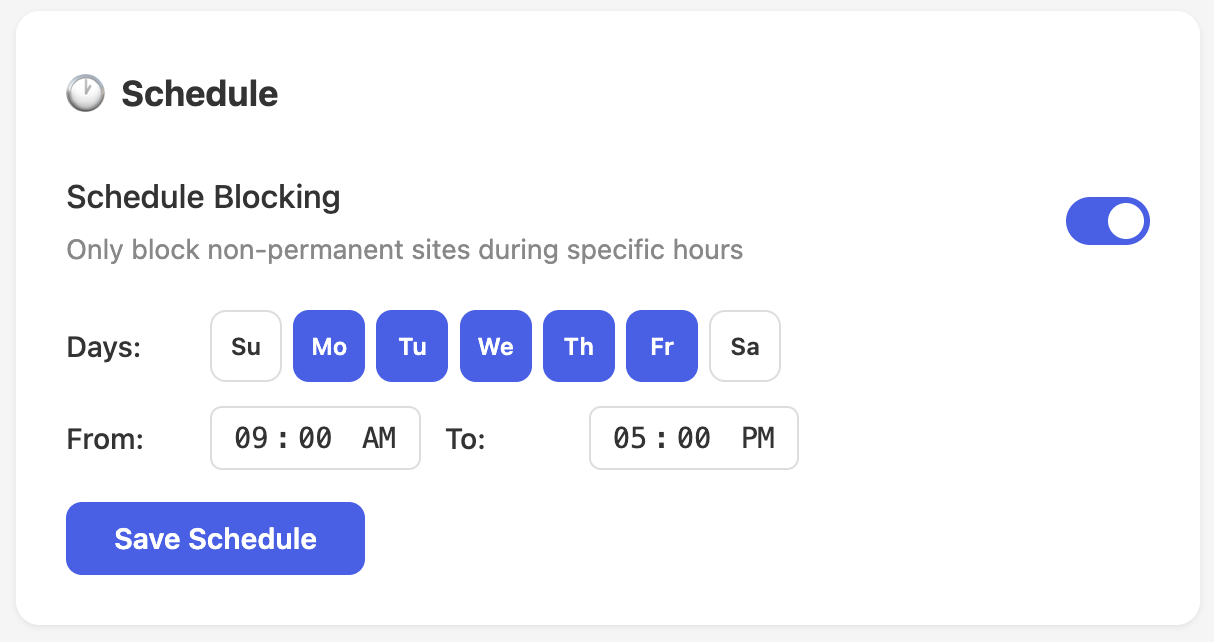Deselect Tuesday from the schedule days

(x=411, y=345)
